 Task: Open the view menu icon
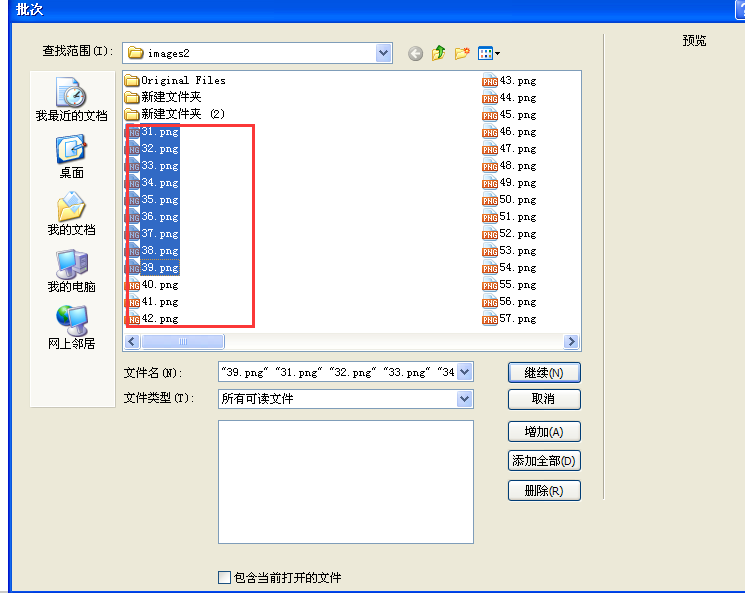point(489,53)
